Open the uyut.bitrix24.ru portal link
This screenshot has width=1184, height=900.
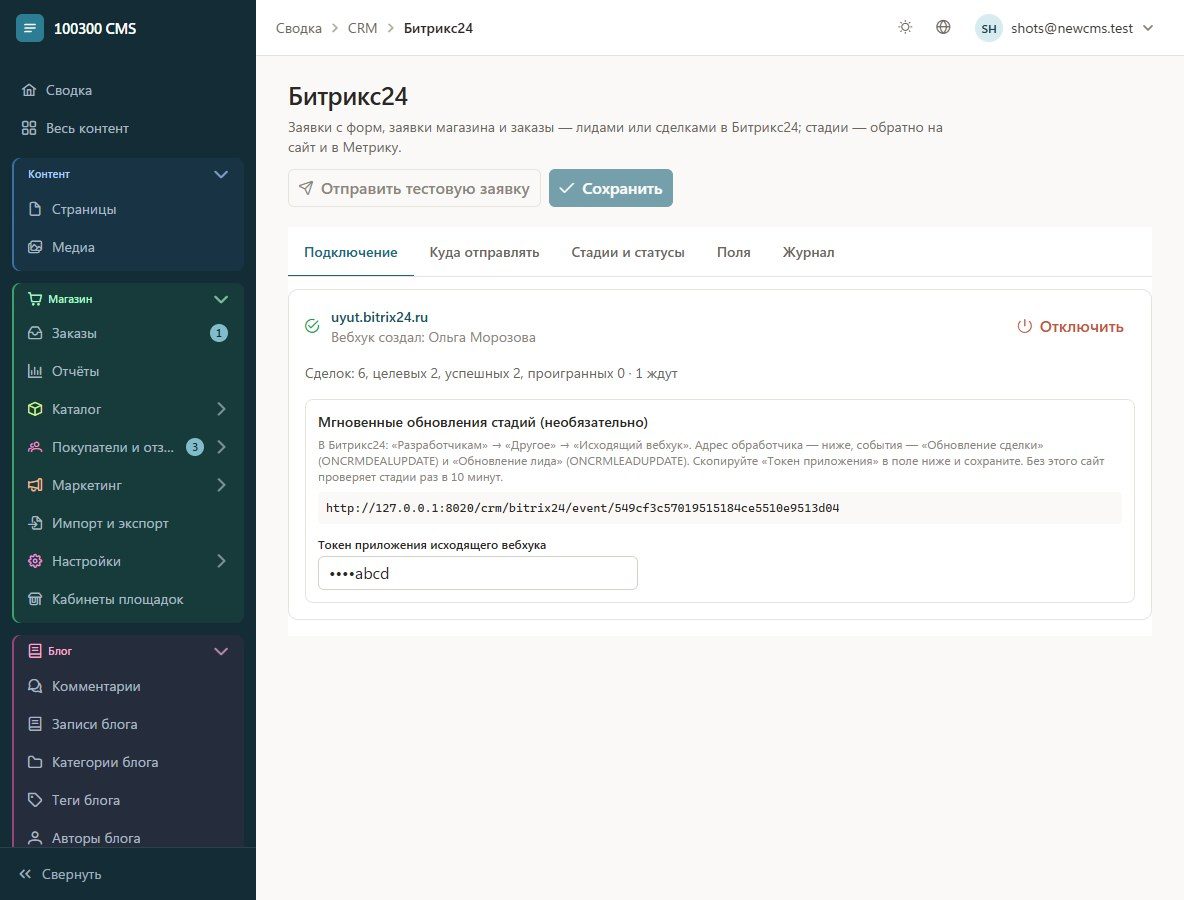379,317
